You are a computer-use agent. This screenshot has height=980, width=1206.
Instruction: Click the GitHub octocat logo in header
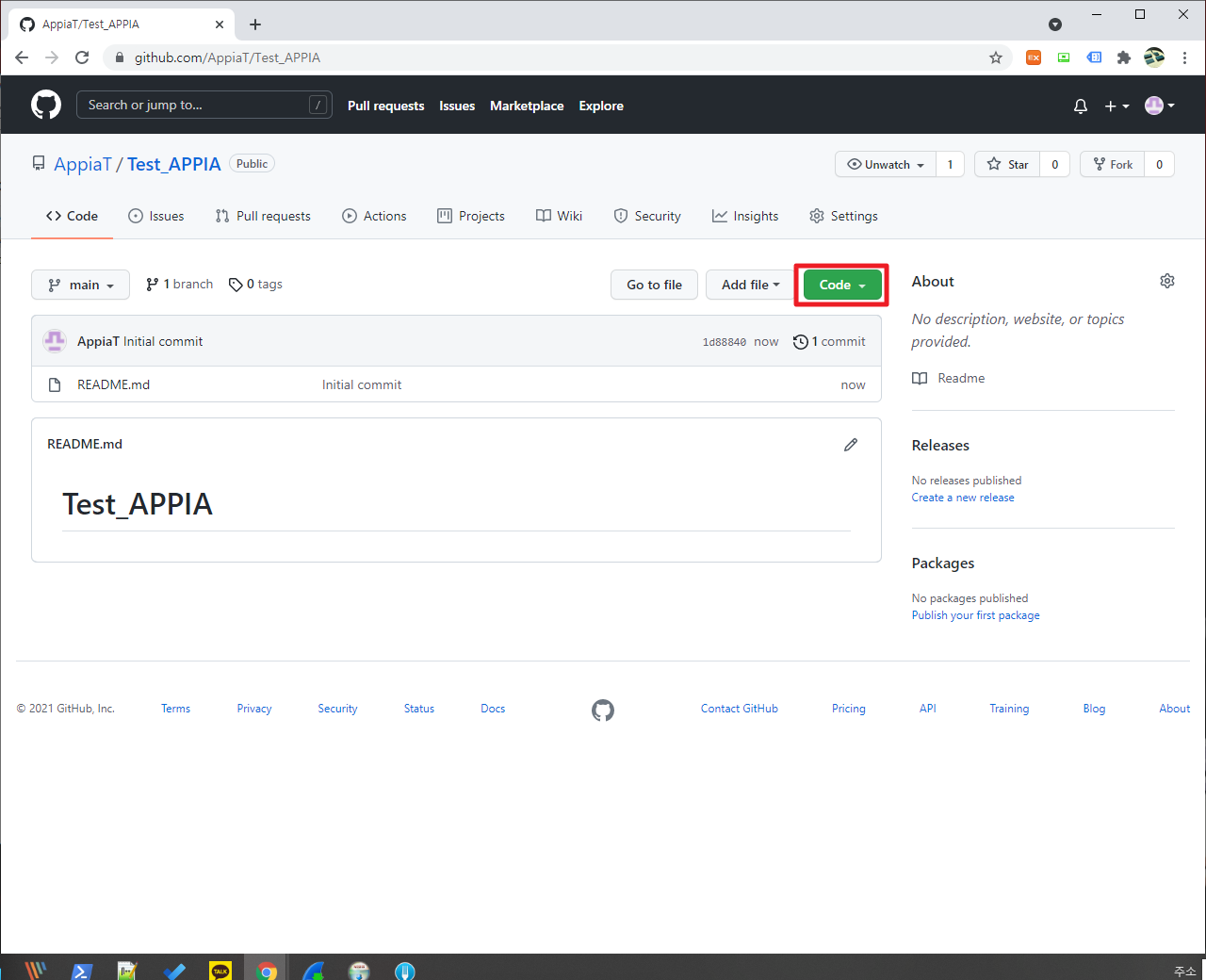click(46, 105)
